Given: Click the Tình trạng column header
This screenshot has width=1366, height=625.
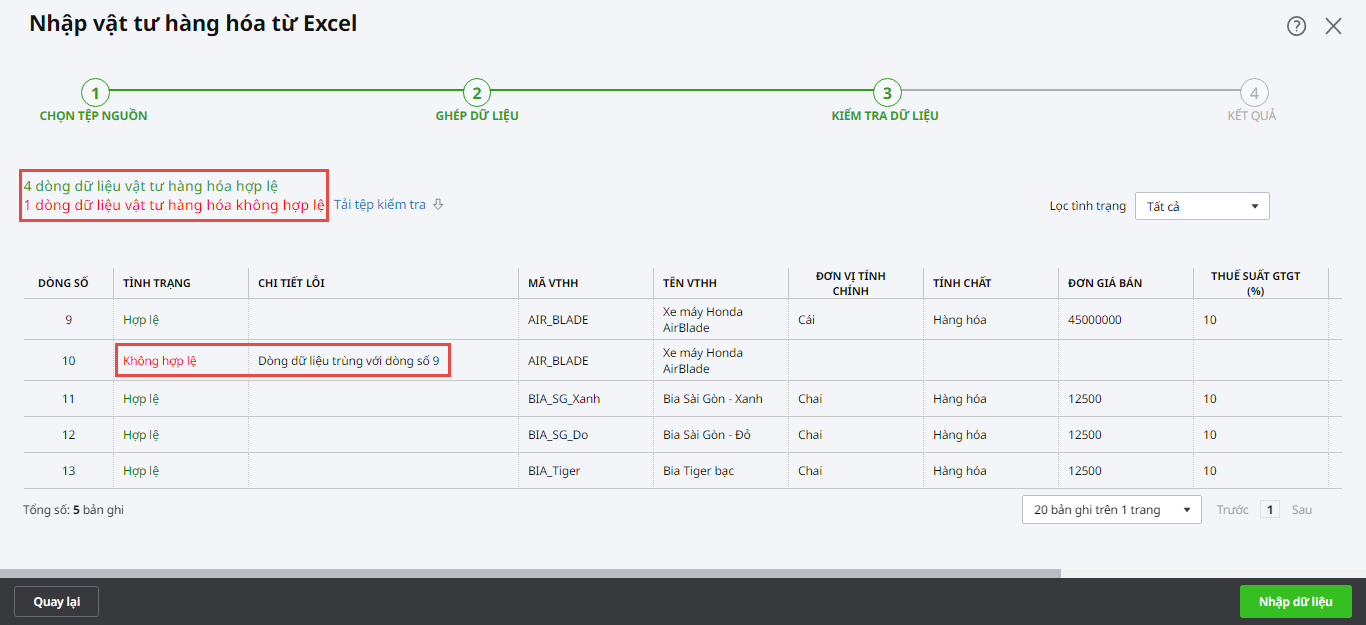Looking at the screenshot, I should pyautogui.click(x=157, y=283).
